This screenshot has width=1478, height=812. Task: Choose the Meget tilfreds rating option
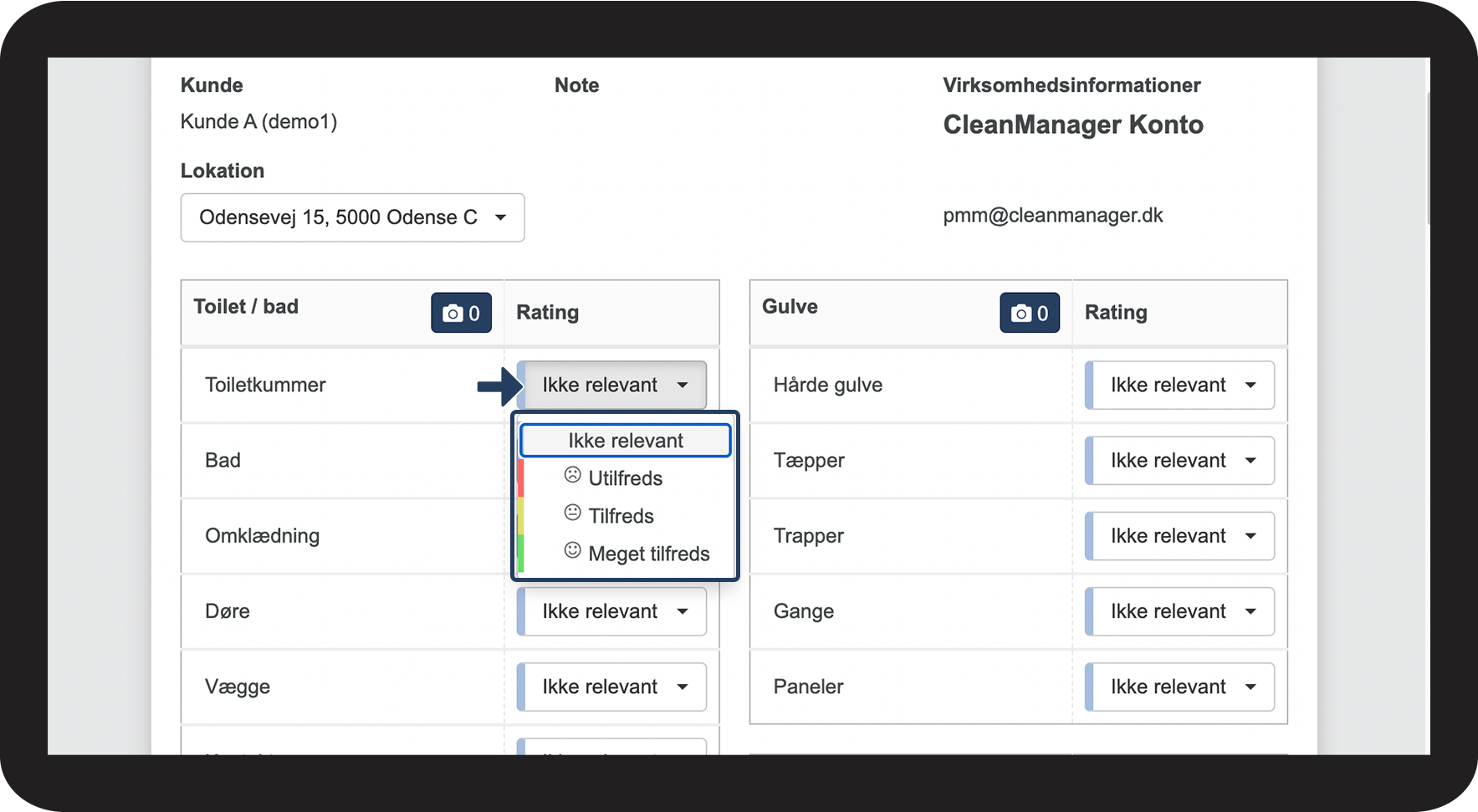(x=648, y=554)
